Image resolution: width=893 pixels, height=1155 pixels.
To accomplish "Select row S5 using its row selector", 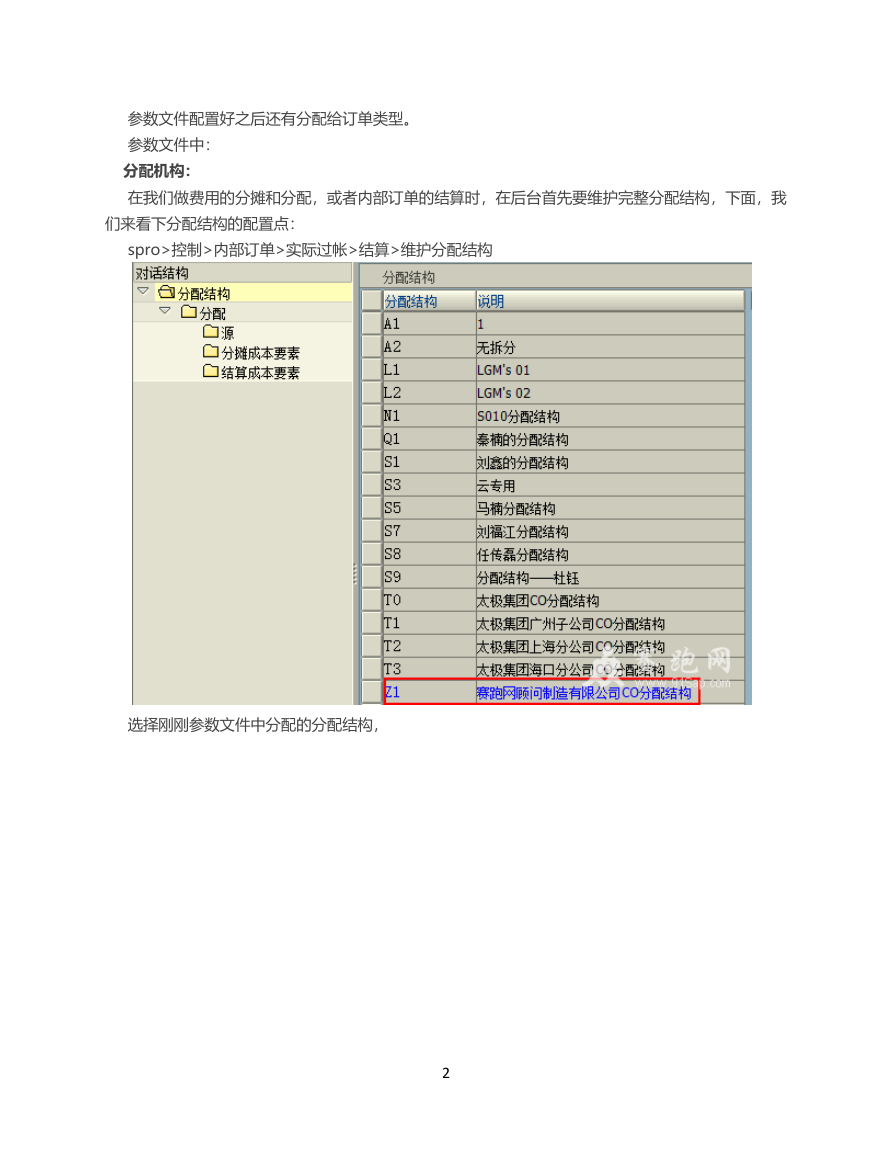I will click(x=371, y=508).
